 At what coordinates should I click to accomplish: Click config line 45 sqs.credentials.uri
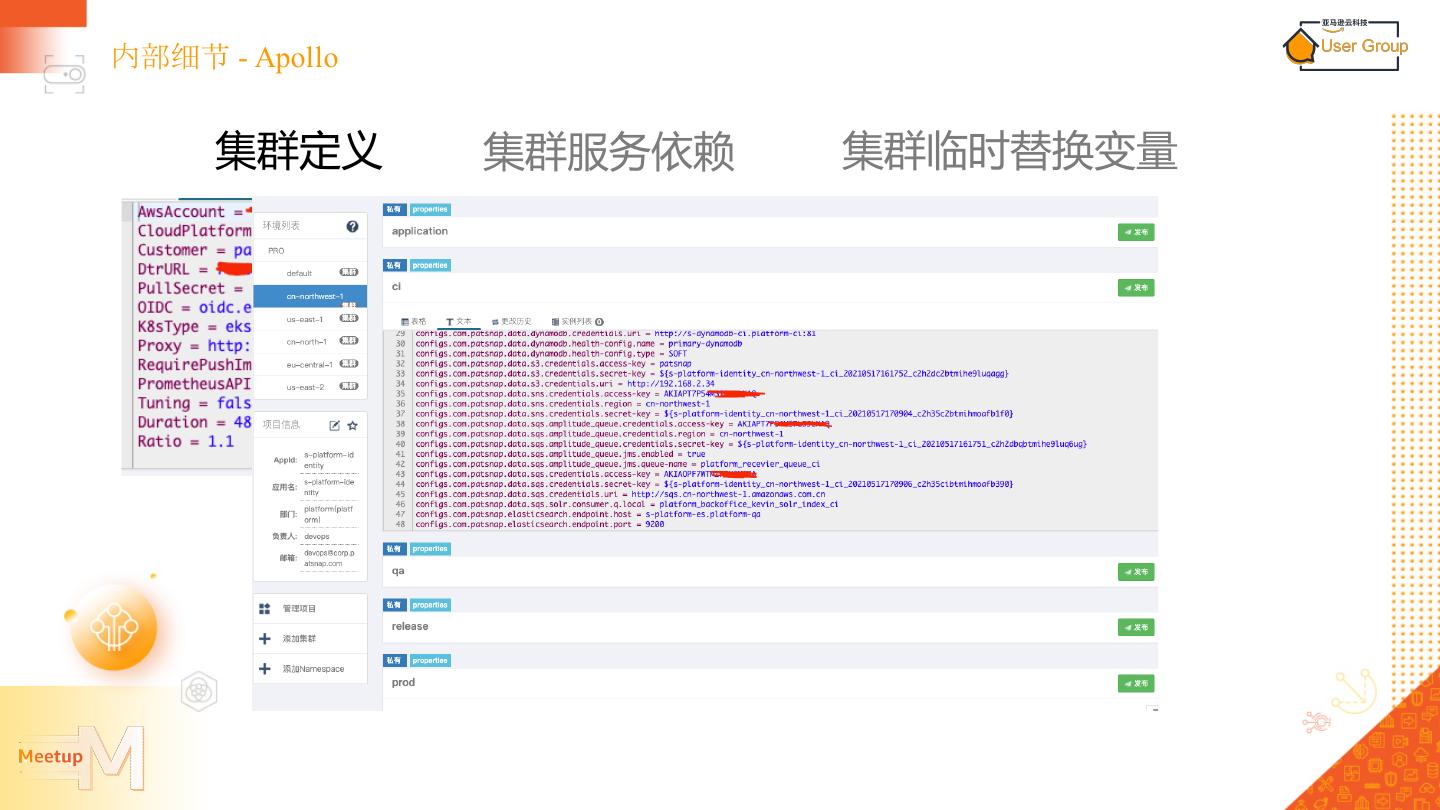coord(620,494)
